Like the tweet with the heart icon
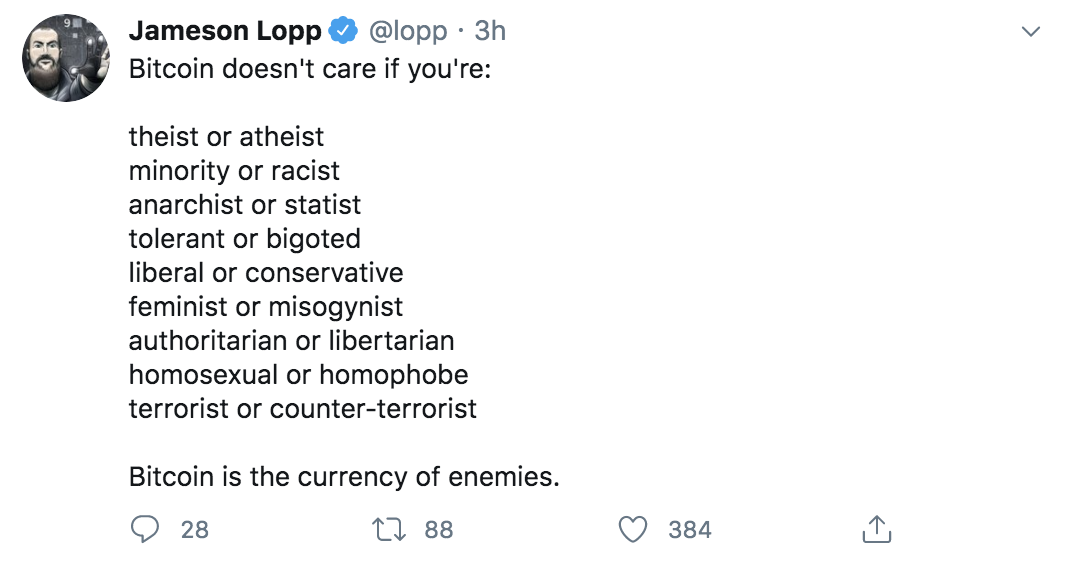This screenshot has height=562, width=1070. click(633, 529)
